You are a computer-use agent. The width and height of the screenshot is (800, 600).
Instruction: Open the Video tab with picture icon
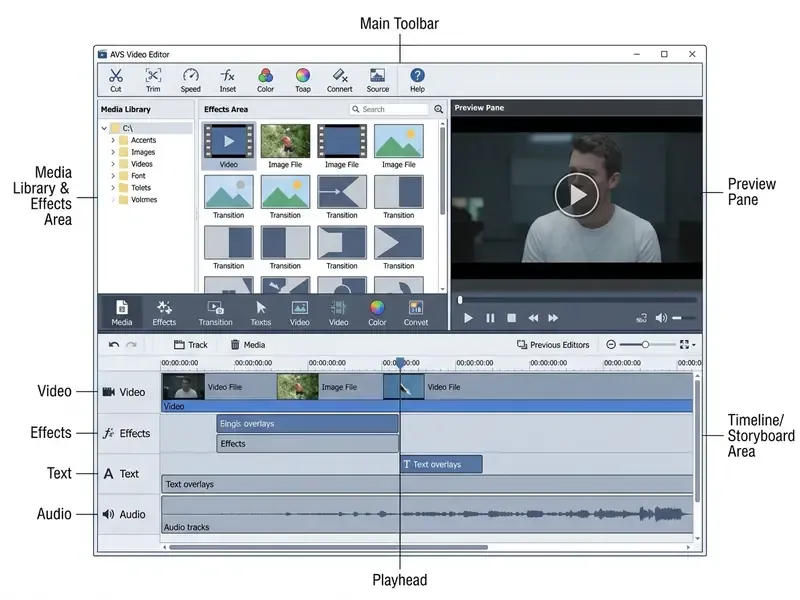(x=299, y=313)
